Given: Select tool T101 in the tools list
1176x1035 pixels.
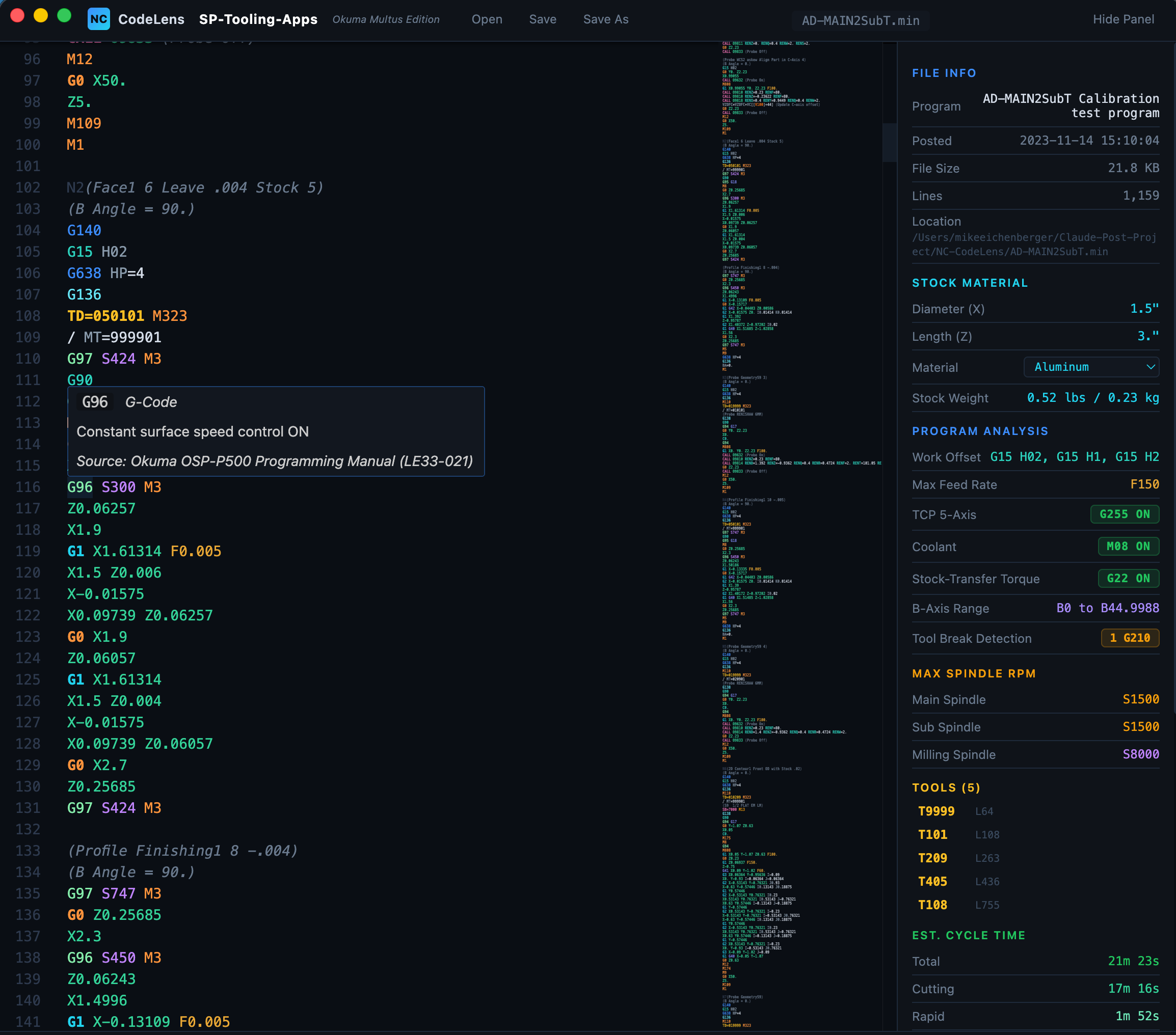Looking at the screenshot, I should (932, 835).
